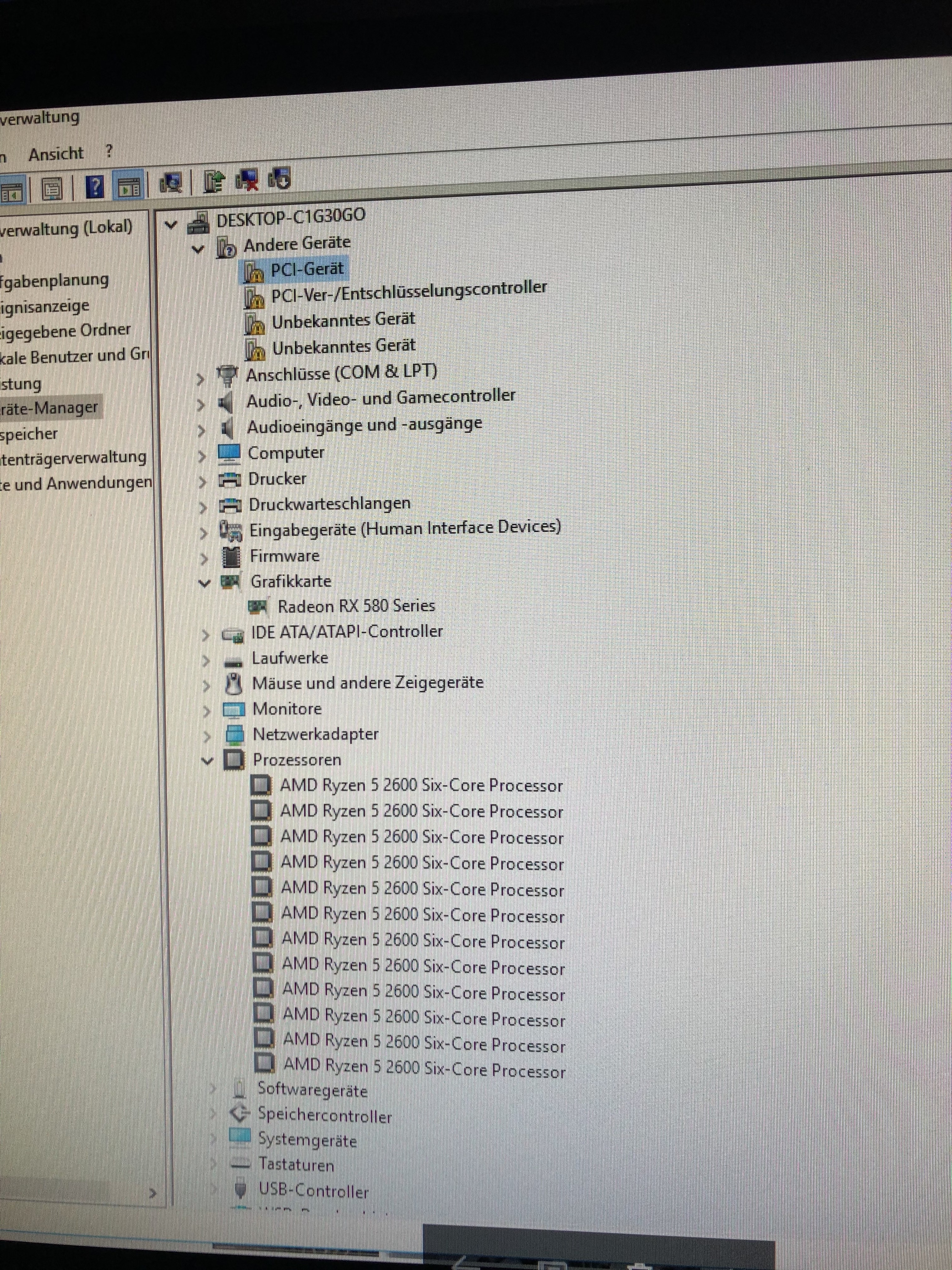Click the Update driver toolbar icon

(214, 181)
